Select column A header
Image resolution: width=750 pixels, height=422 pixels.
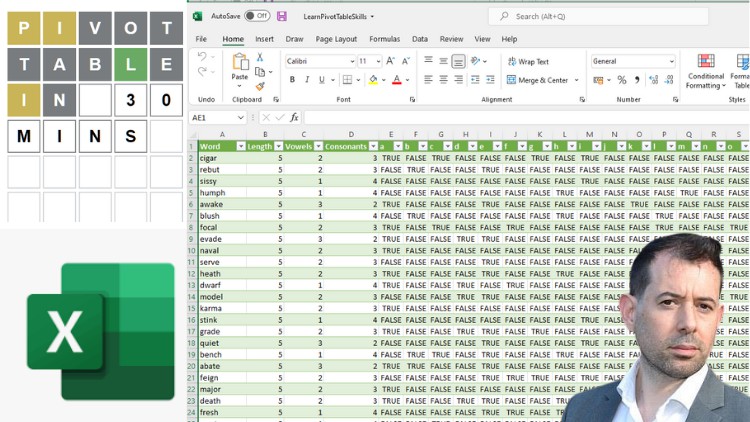coord(222,134)
